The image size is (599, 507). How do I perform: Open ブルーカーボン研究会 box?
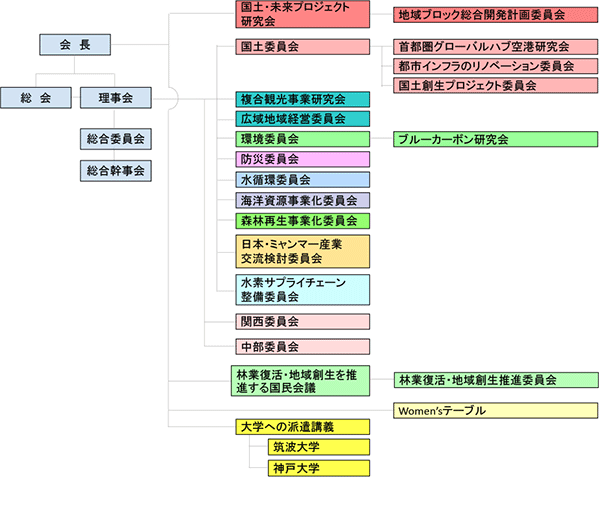495,139
